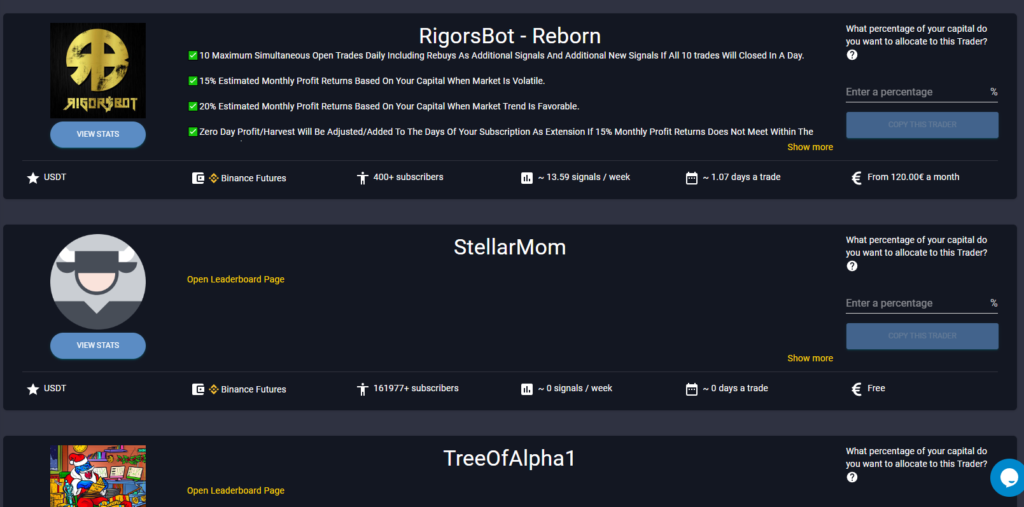Click the calendar icon in StellarMom row

click(x=691, y=389)
